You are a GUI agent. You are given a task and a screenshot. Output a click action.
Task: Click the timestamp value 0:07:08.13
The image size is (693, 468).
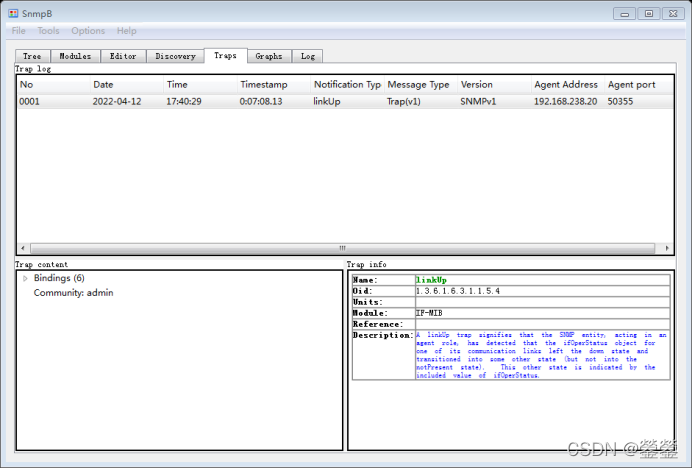tap(261, 101)
